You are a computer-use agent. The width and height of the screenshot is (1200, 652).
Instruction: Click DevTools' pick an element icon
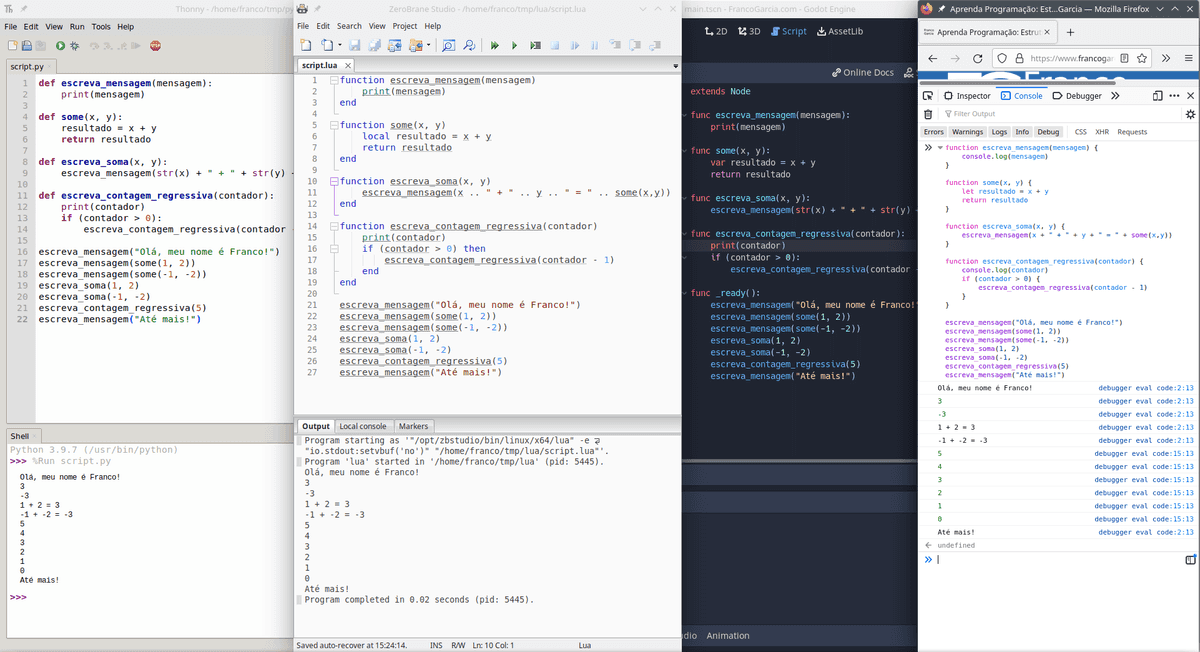click(928, 96)
